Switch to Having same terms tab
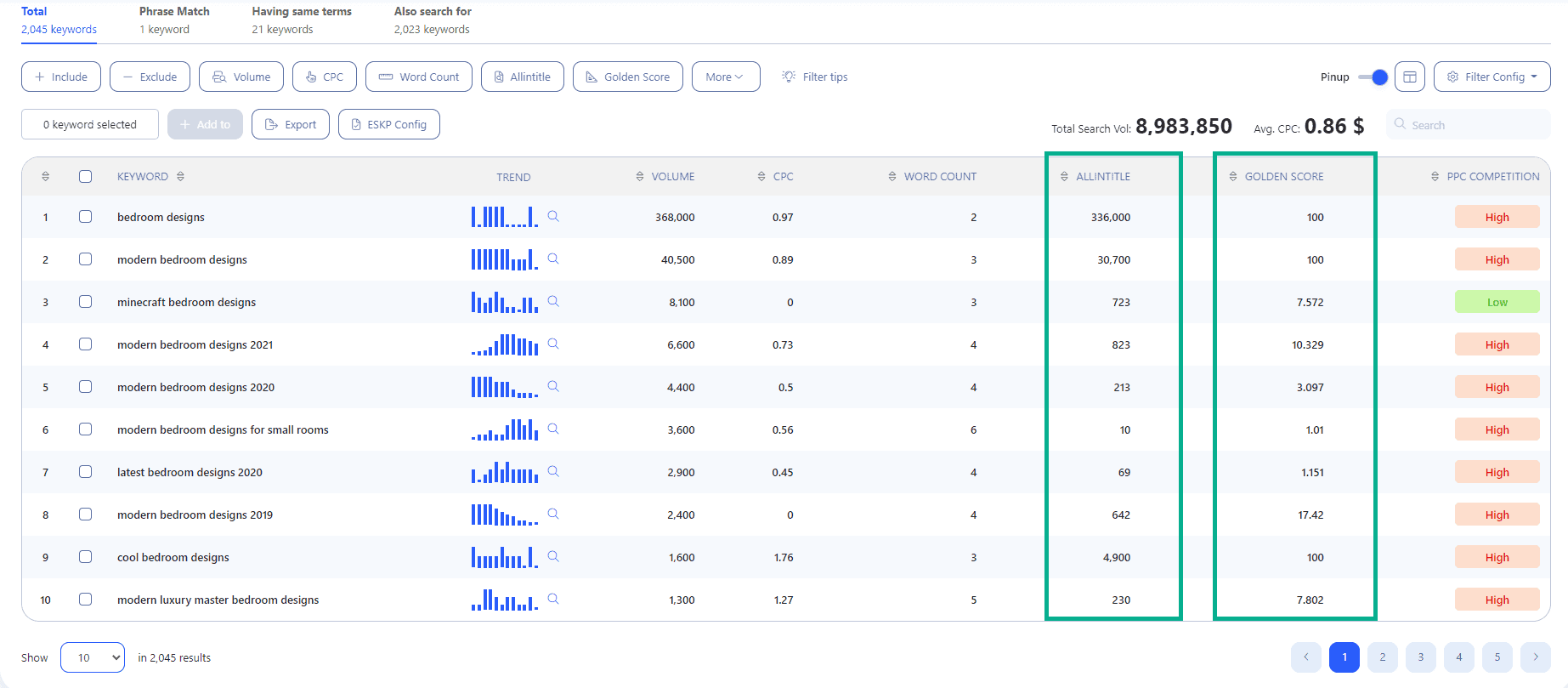The image size is (1568, 688). pyautogui.click(x=302, y=20)
